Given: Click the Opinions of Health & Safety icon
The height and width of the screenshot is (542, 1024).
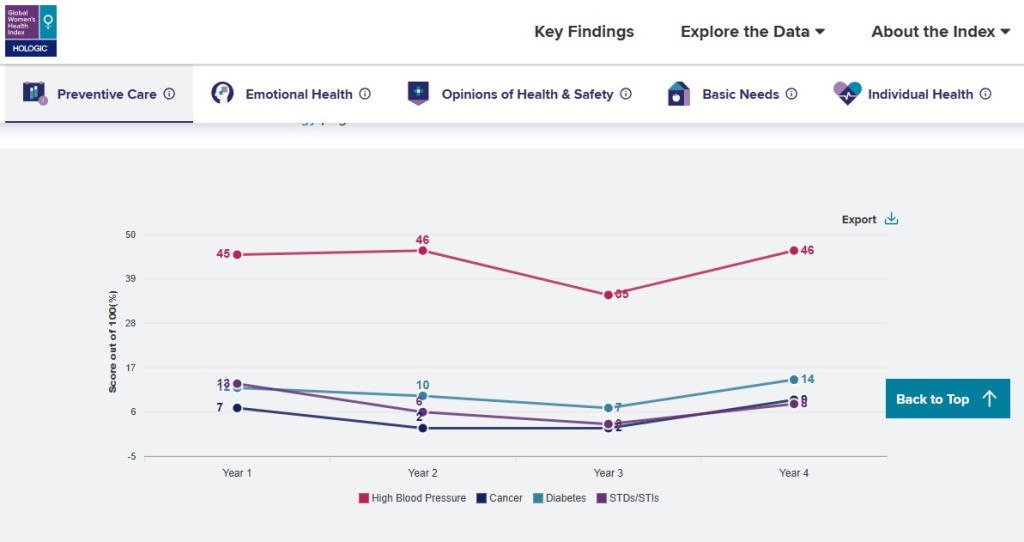Looking at the screenshot, I should point(418,94).
